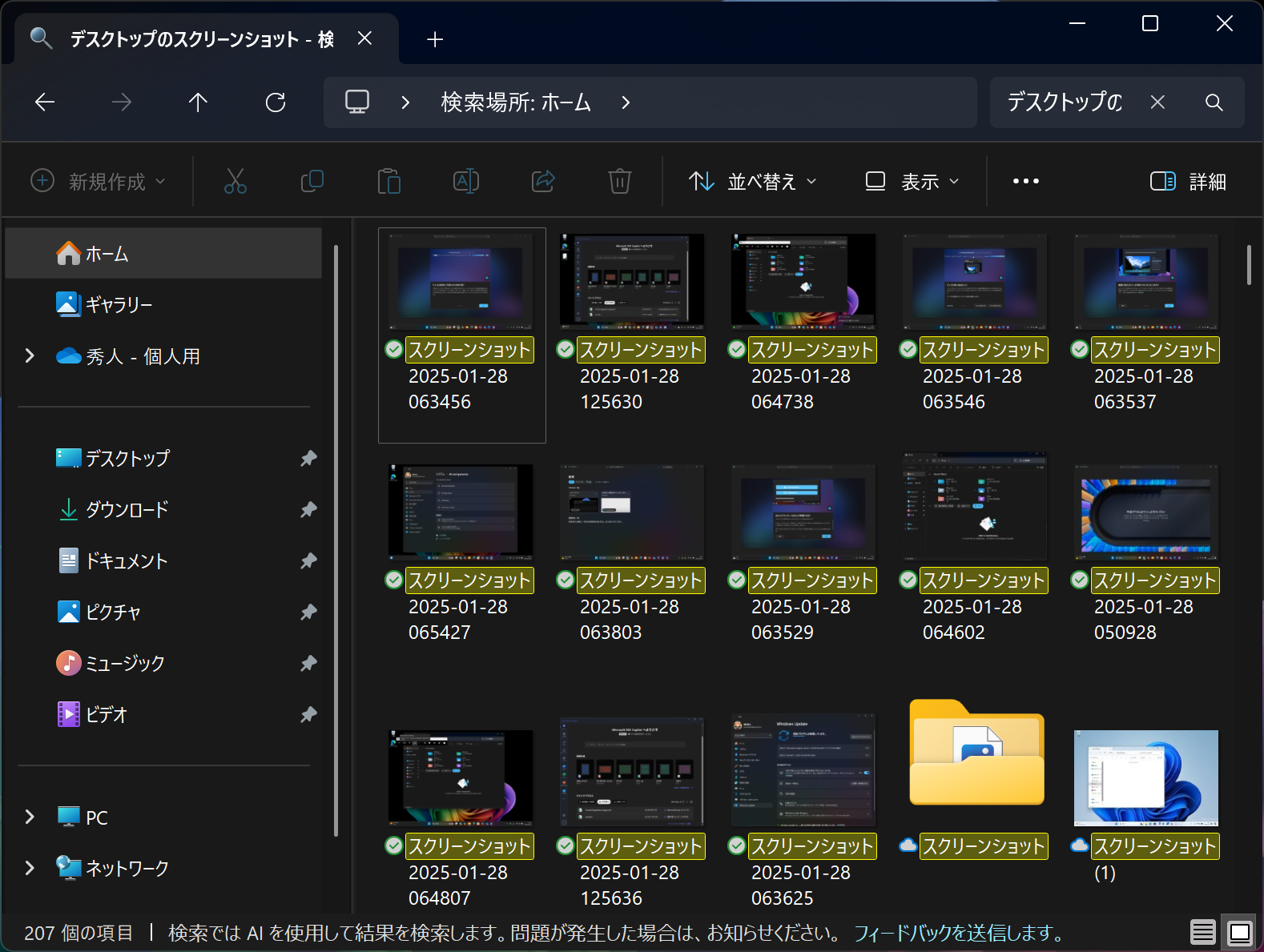Click the Paste clipboard icon
The height and width of the screenshot is (952, 1264).
point(389,182)
